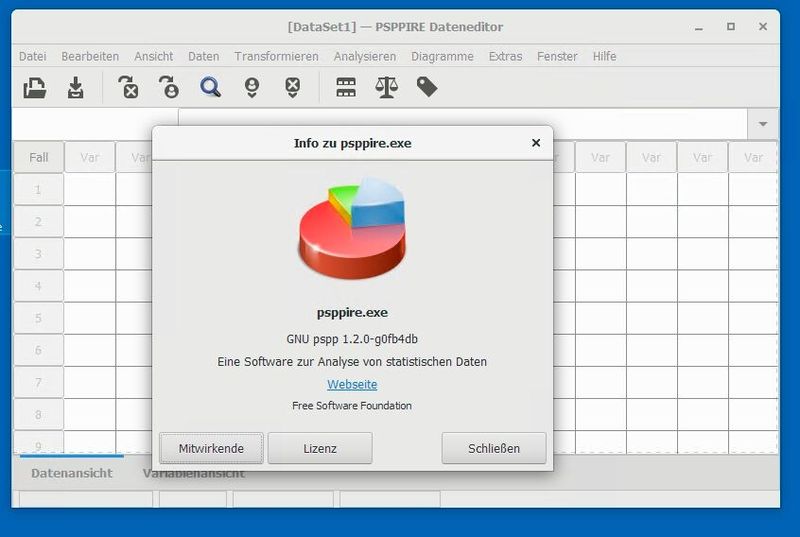
Task: Open a data file via toolbar icon
Action: 35,87
